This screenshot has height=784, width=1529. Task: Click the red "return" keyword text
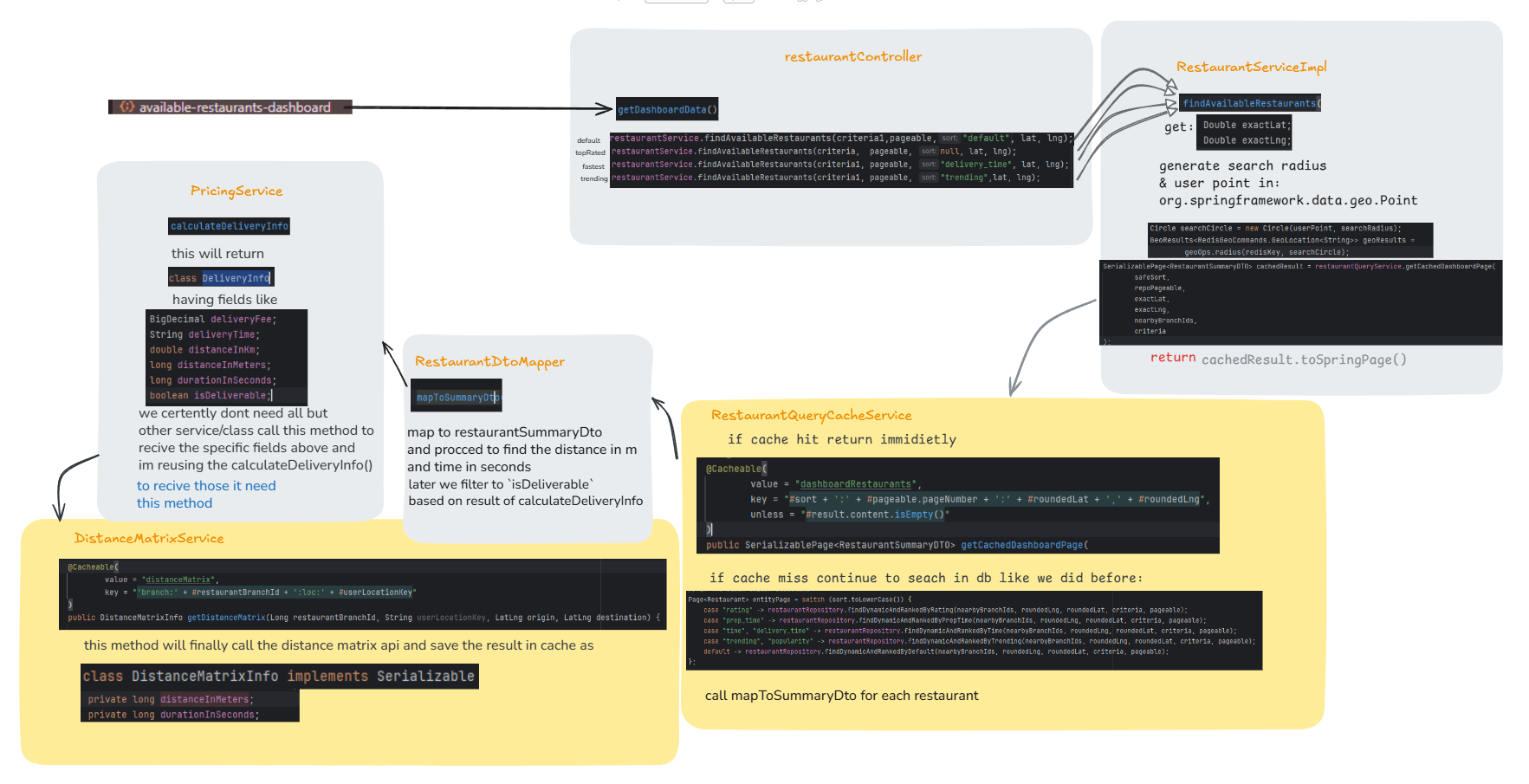click(1173, 358)
